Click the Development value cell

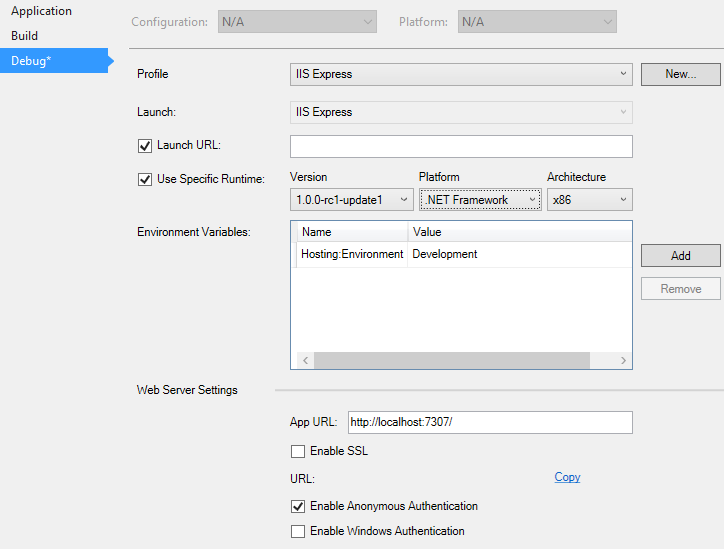(445, 254)
